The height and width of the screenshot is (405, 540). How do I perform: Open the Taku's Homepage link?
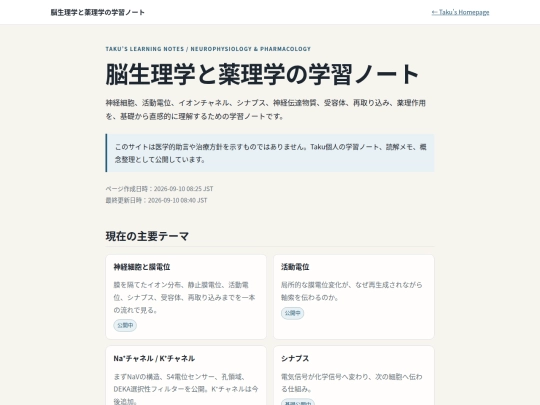click(x=460, y=12)
